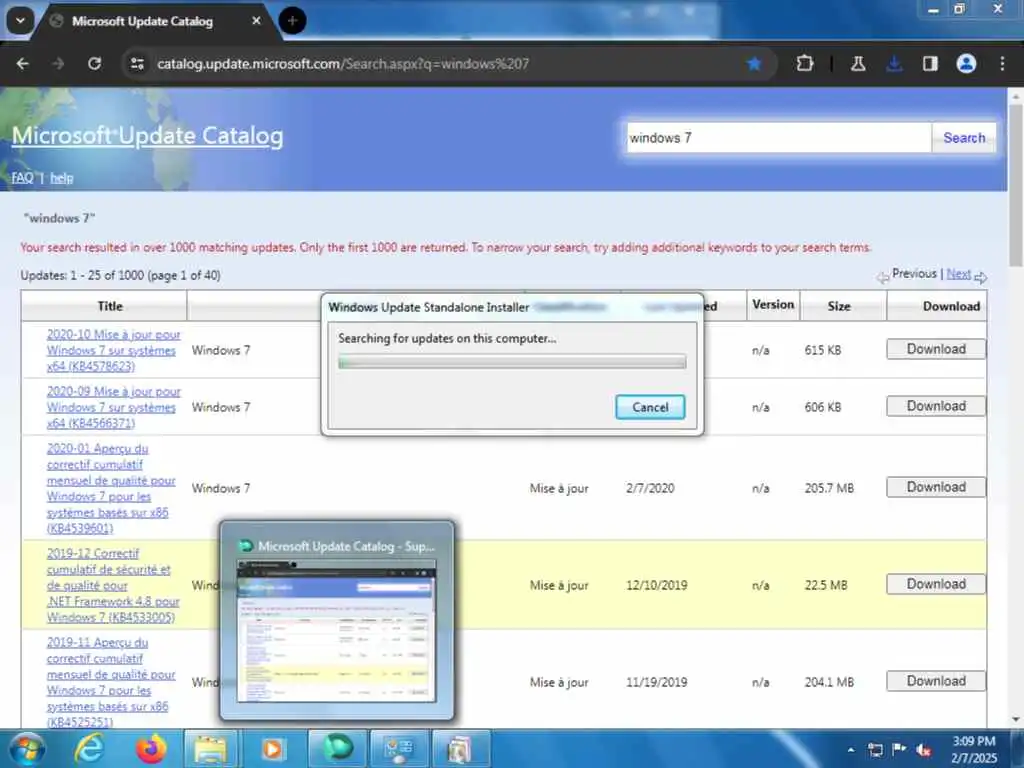Focus the browser address bar URL
1024x768 pixels.
coord(343,64)
